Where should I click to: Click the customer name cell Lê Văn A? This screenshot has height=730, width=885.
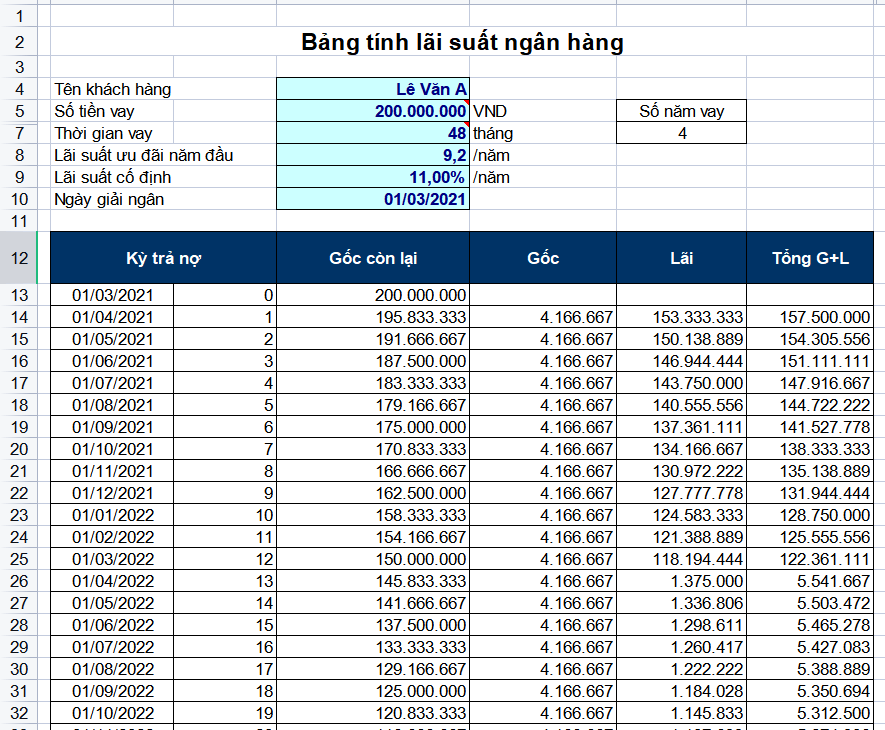(x=372, y=89)
